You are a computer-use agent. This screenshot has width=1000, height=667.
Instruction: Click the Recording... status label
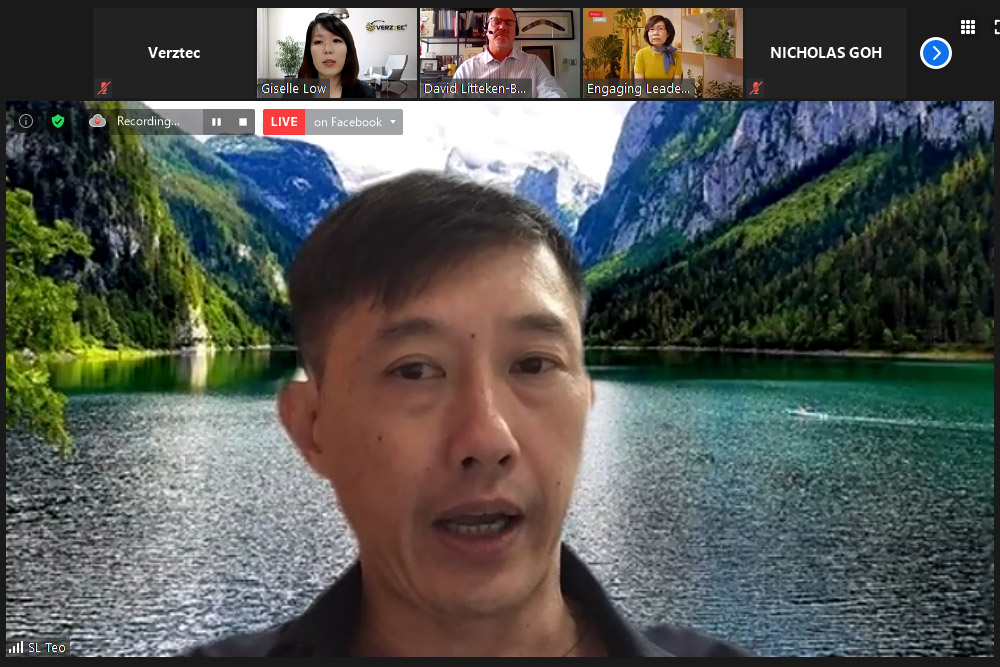(x=148, y=122)
